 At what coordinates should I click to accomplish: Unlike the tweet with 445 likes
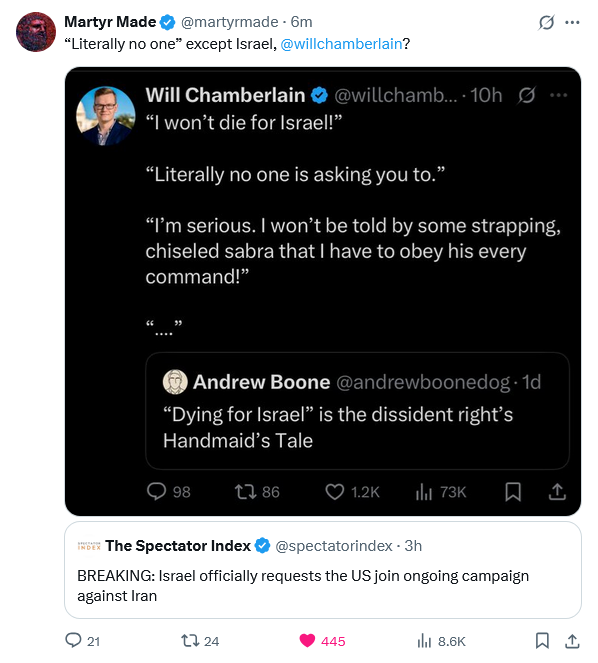tap(307, 640)
